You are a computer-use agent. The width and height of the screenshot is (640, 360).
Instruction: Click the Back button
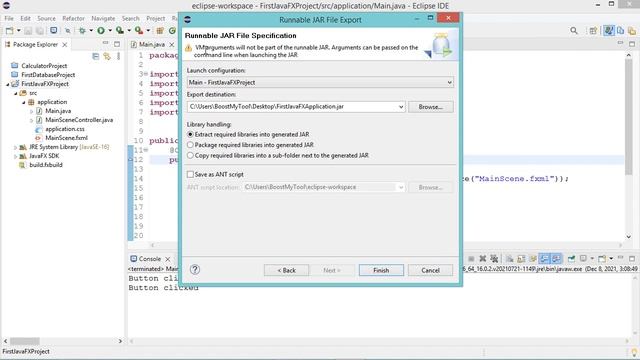pyautogui.click(x=286, y=270)
